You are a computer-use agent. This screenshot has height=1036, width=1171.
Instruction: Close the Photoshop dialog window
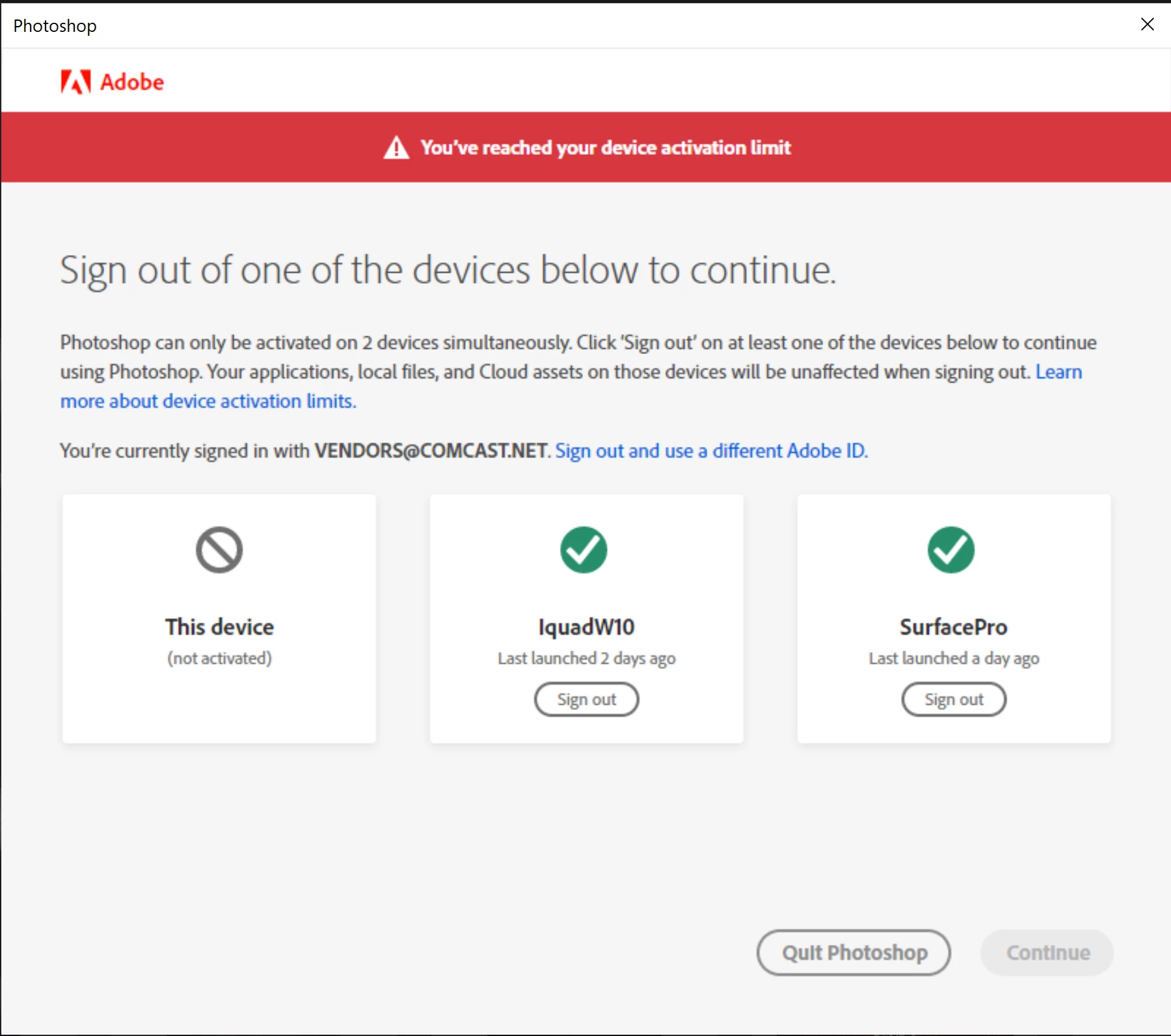(x=1148, y=24)
